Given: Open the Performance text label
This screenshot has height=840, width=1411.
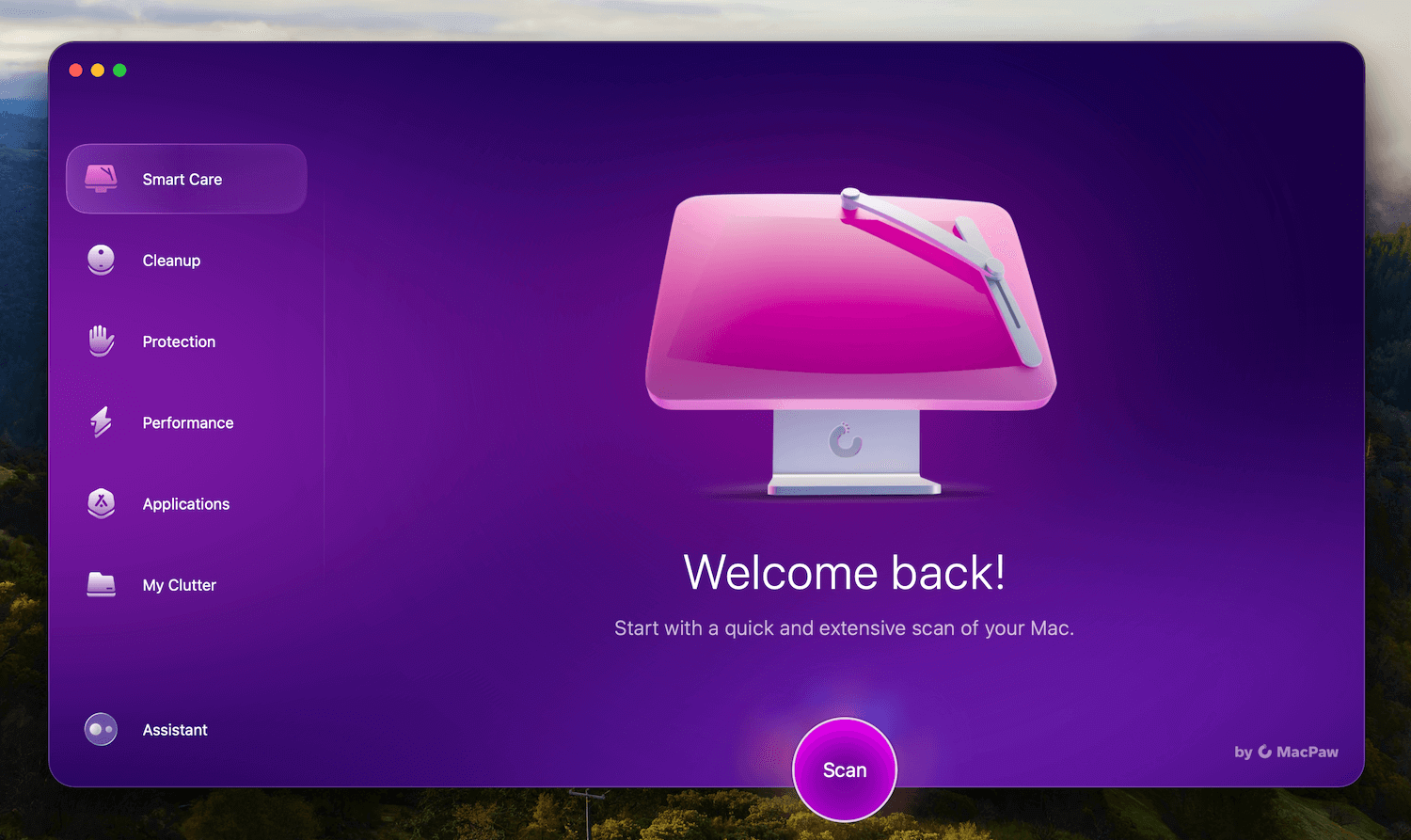Looking at the screenshot, I should coord(188,423).
